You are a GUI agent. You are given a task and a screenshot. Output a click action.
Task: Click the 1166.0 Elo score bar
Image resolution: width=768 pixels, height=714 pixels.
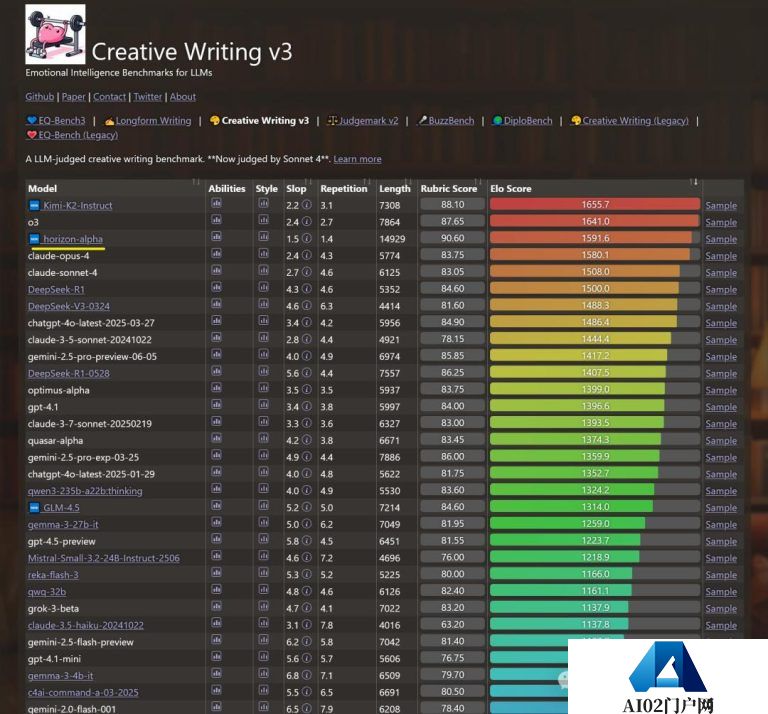(595, 574)
